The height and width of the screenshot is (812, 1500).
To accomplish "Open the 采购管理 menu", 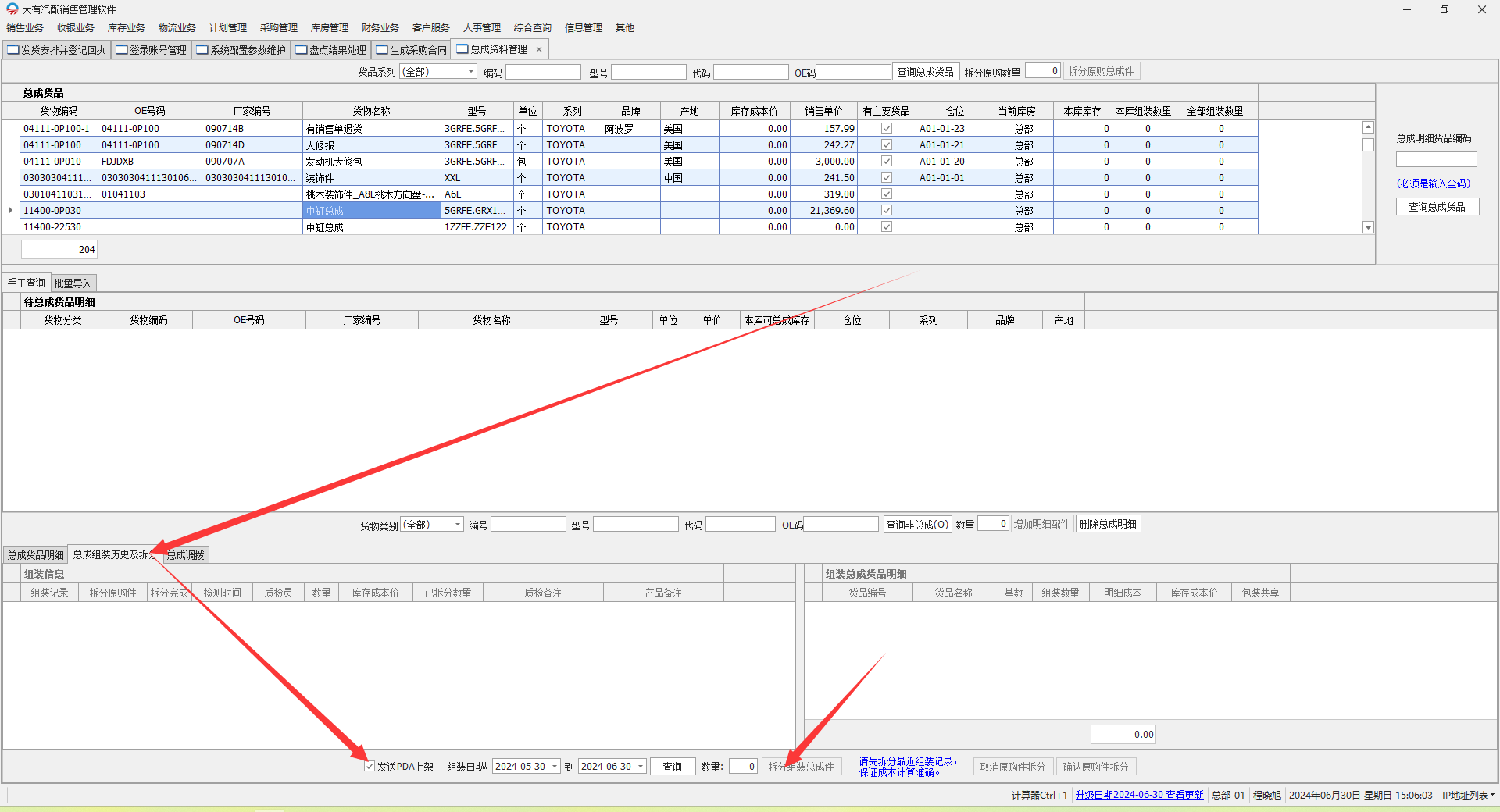I will click(279, 28).
